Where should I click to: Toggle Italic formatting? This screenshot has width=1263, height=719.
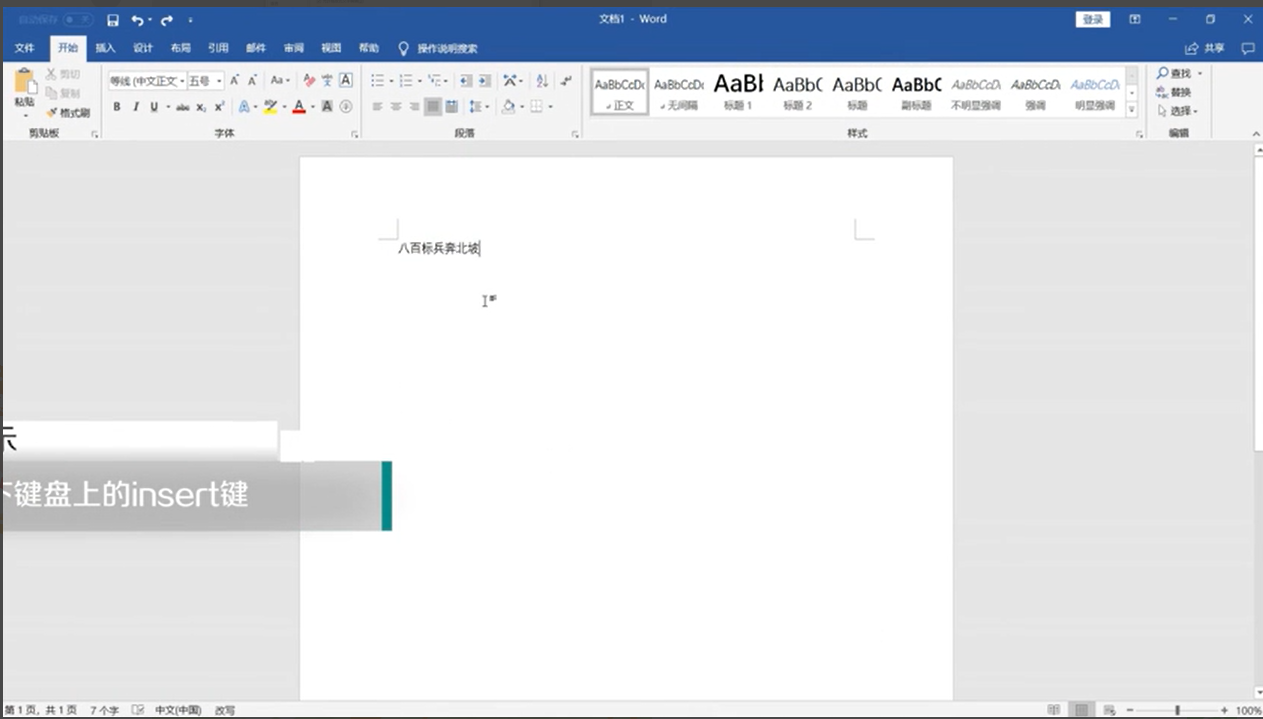point(135,107)
